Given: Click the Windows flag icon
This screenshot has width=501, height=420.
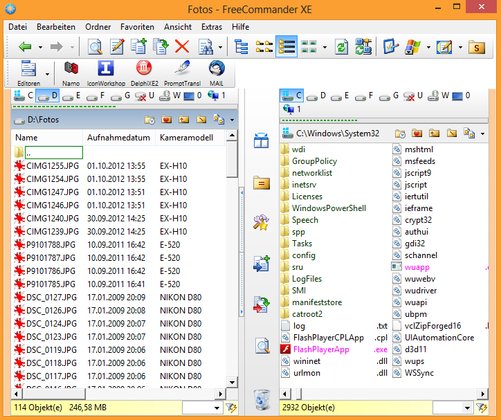Looking at the screenshot, I should click(x=413, y=47).
